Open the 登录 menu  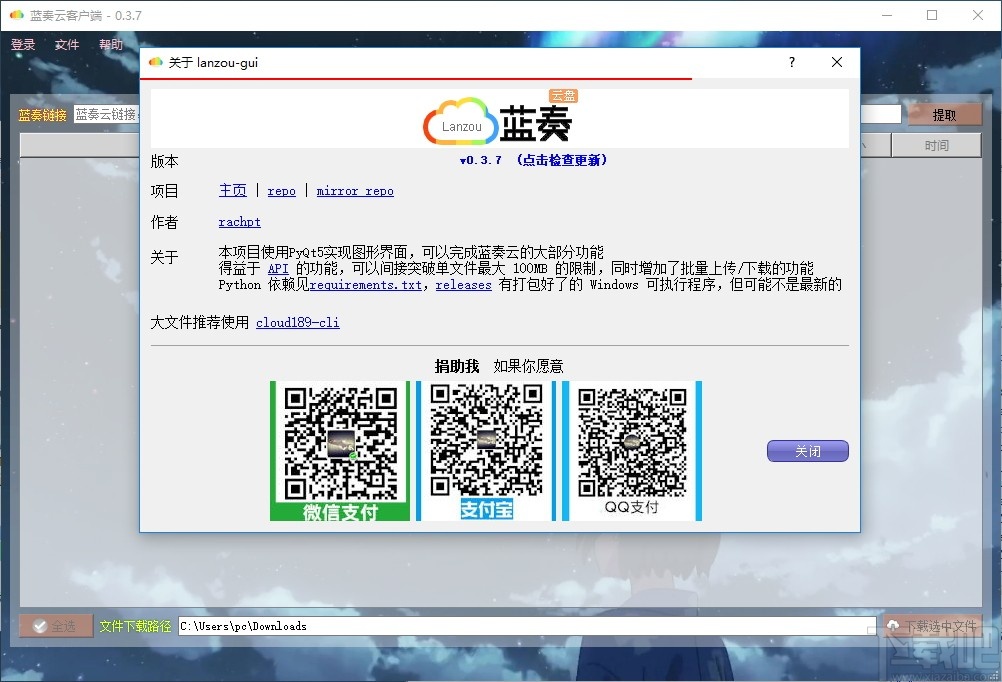coord(23,44)
